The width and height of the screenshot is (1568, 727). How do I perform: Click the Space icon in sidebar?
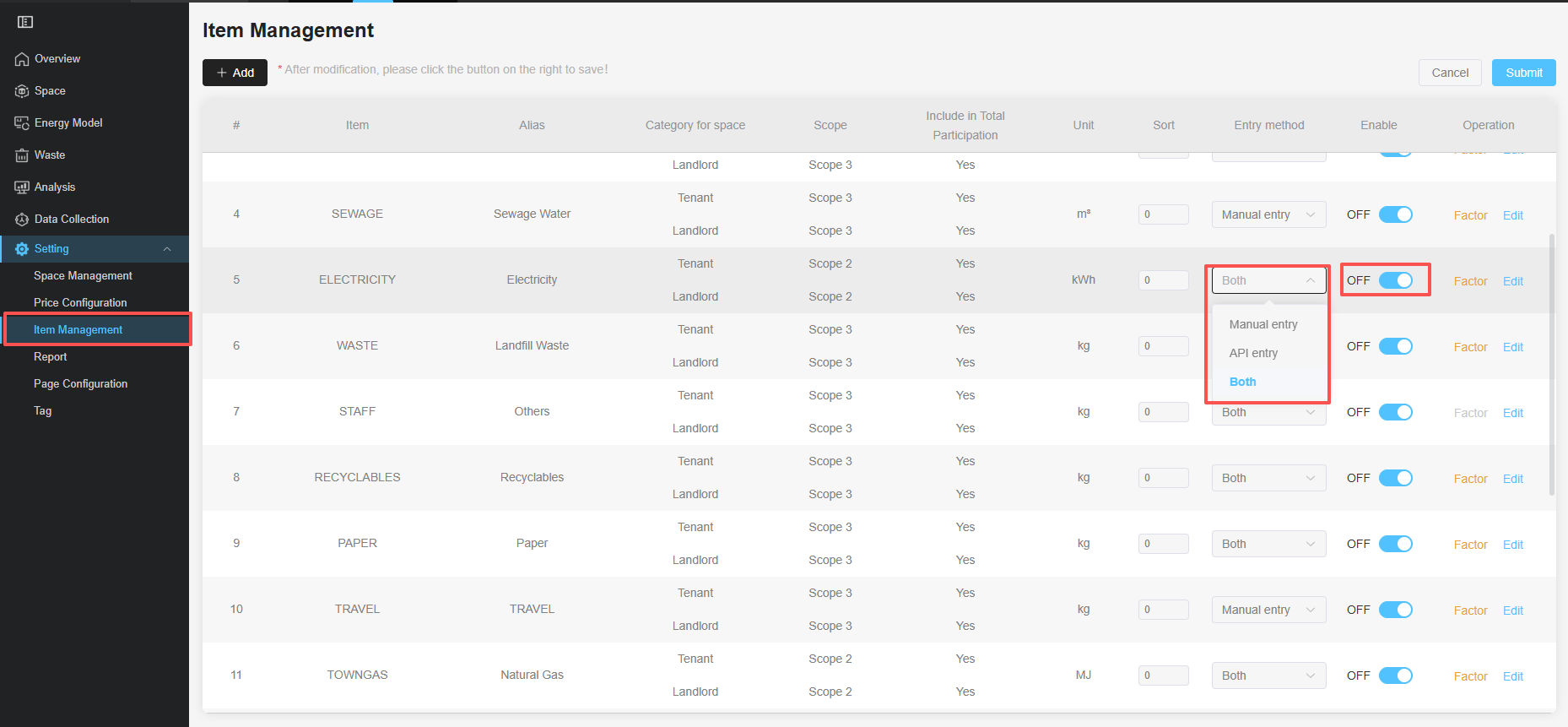click(x=22, y=91)
